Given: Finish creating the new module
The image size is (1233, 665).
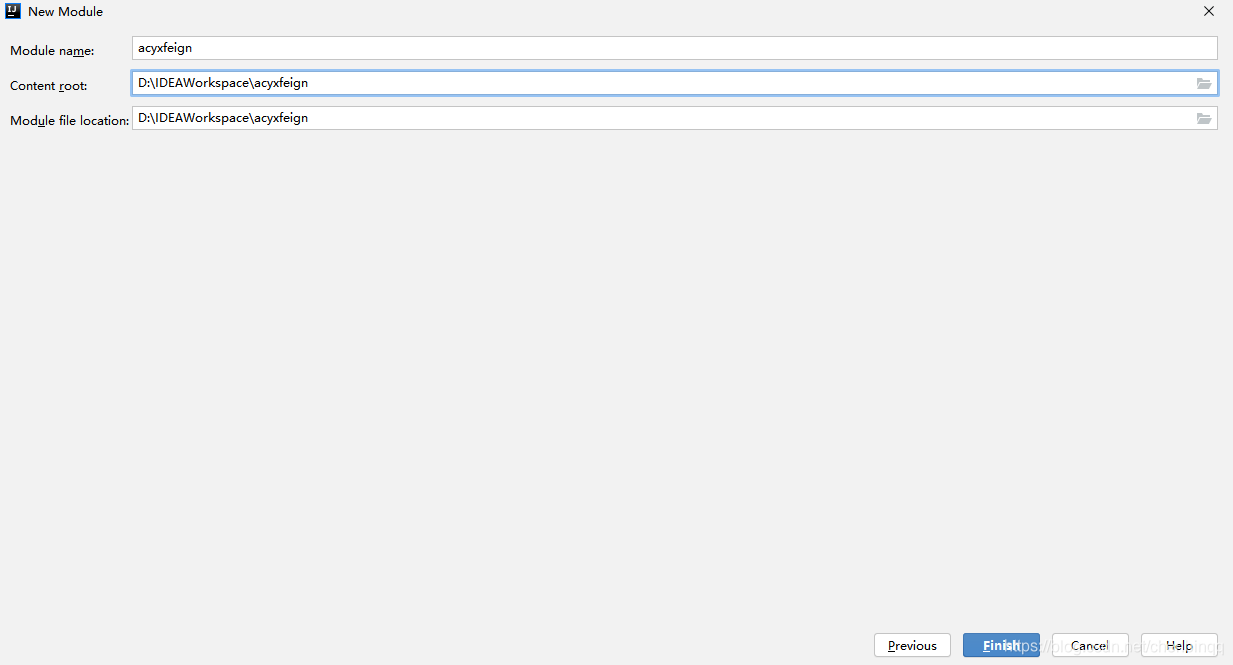Looking at the screenshot, I should [x=1001, y=645].
